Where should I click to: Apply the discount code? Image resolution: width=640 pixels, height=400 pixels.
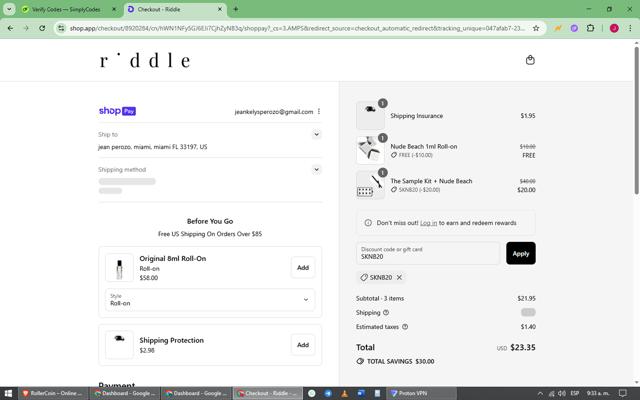click(521, 253)
